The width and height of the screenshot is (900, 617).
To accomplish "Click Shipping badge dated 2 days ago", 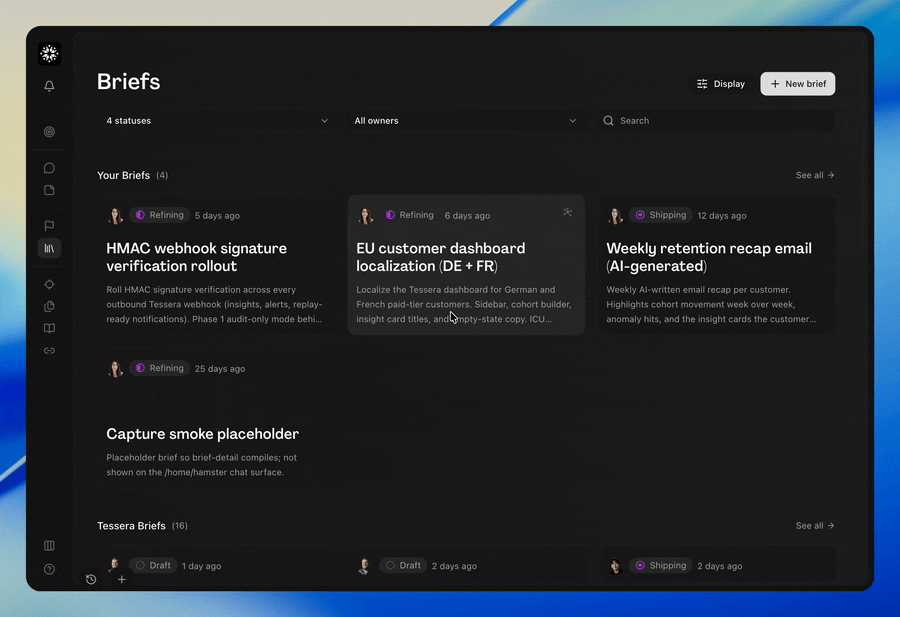I will click(x=660, y=565).
